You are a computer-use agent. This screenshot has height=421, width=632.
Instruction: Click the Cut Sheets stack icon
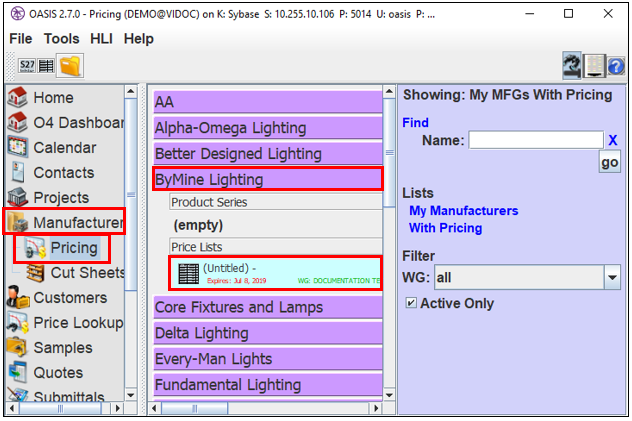tap(35, 273)
